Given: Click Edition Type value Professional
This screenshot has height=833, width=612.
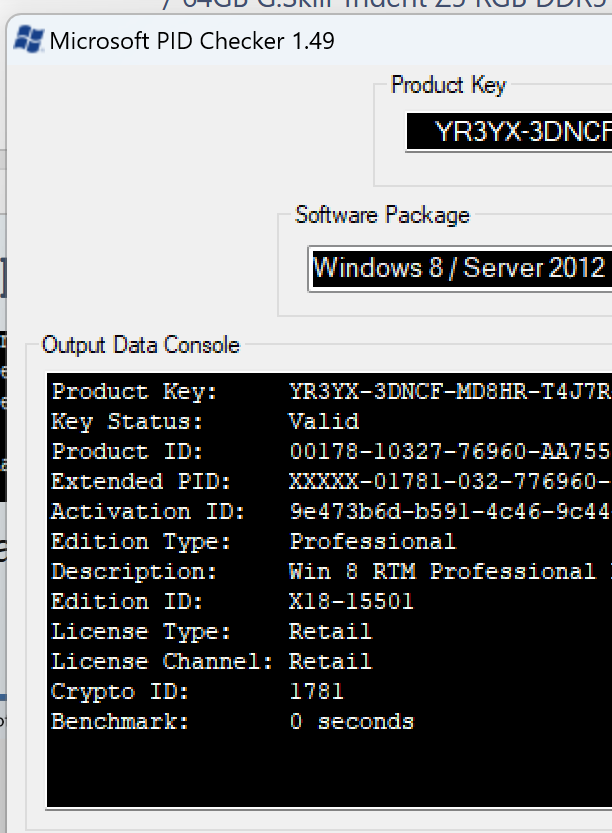Looking at the screenshot, I should (x=372, y=541).
